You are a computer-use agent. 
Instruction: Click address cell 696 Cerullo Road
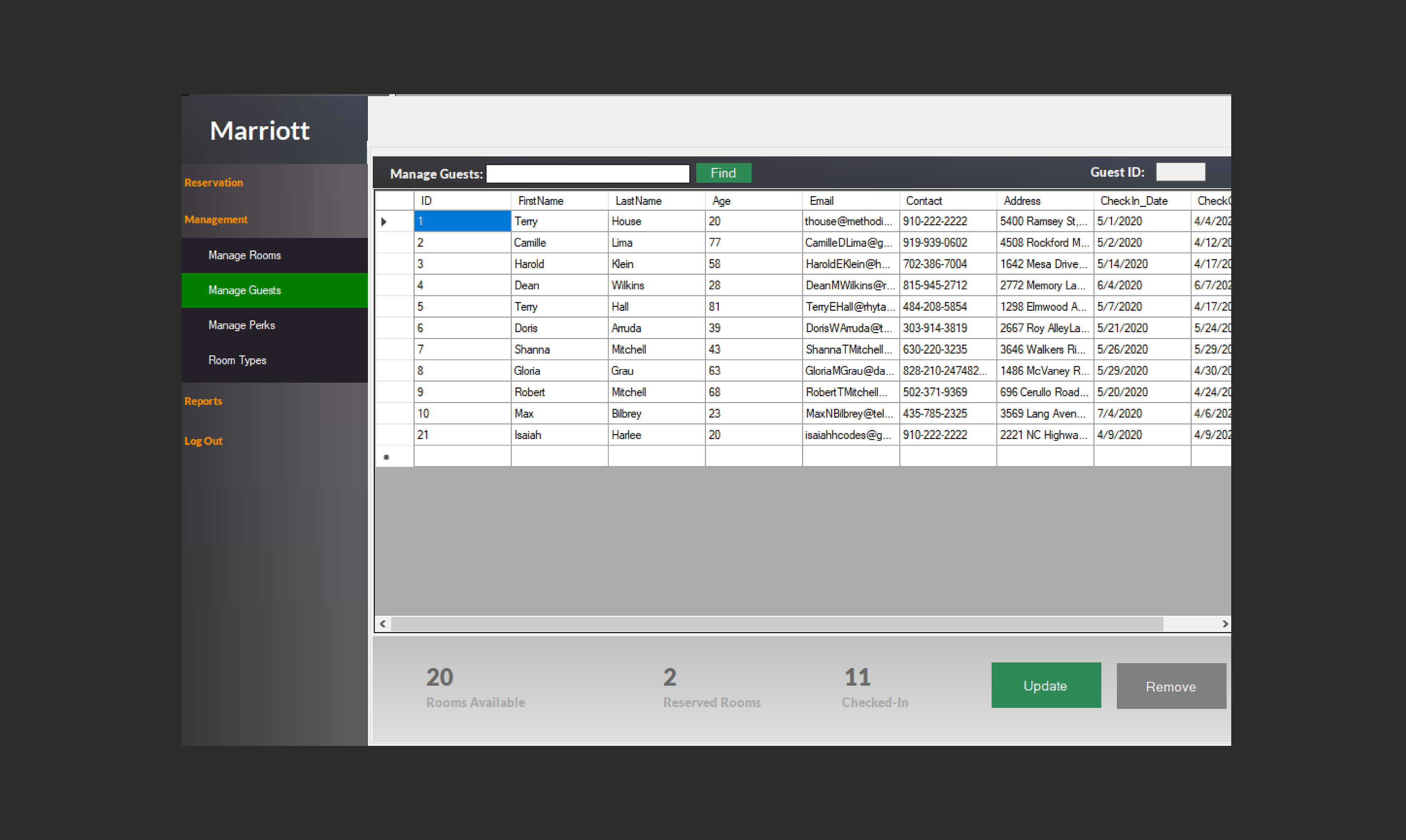pyautogui.click(x=1045, y=392)
